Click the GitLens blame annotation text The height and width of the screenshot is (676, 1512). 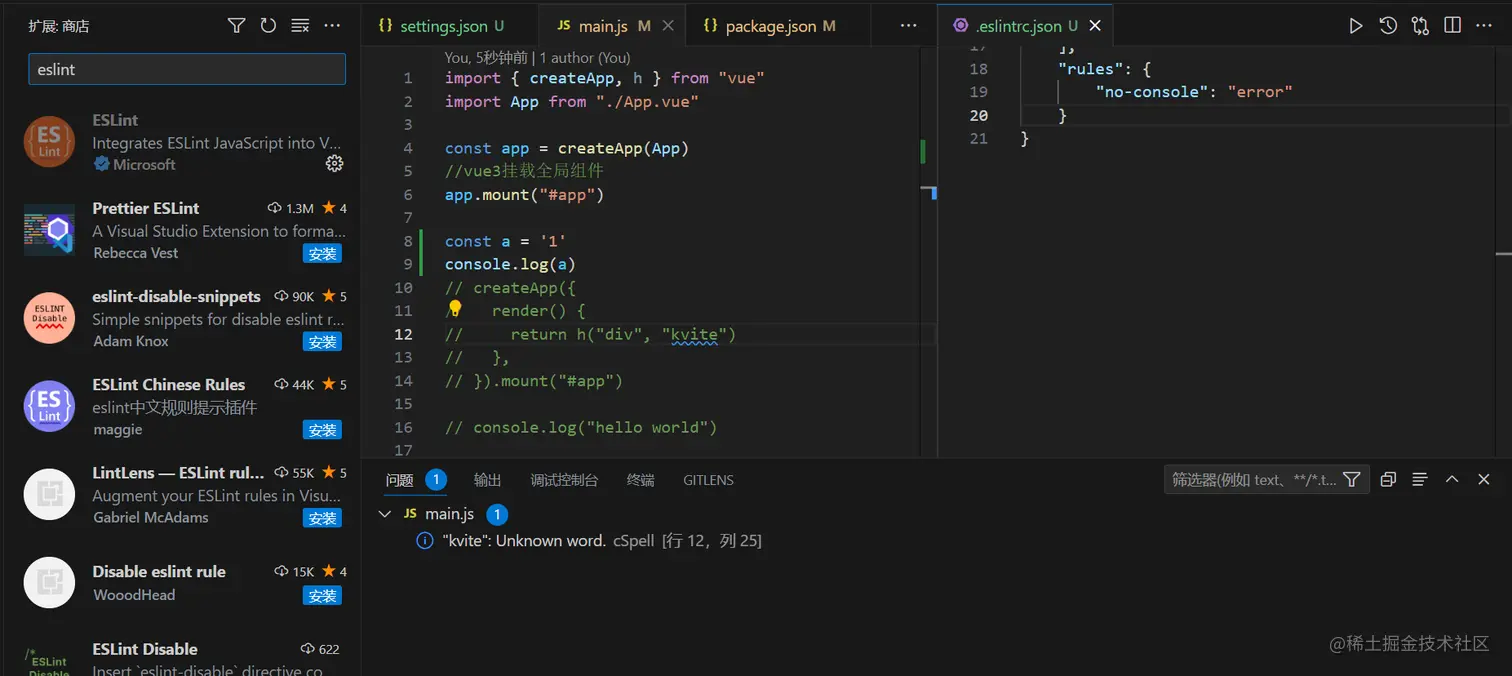click(537, 58)
